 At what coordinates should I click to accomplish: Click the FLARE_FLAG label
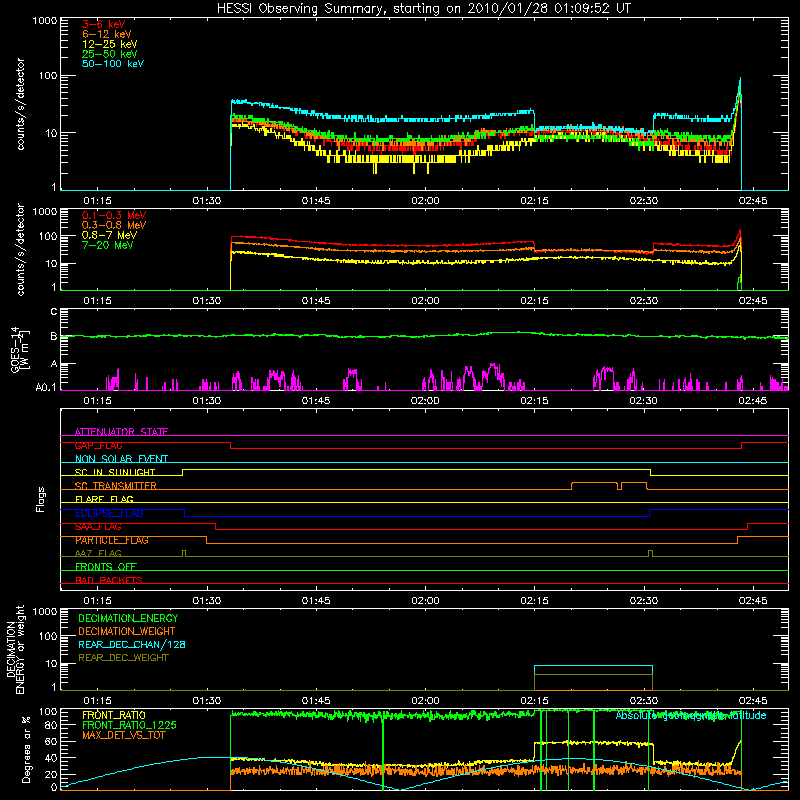[x=104, y=499]
